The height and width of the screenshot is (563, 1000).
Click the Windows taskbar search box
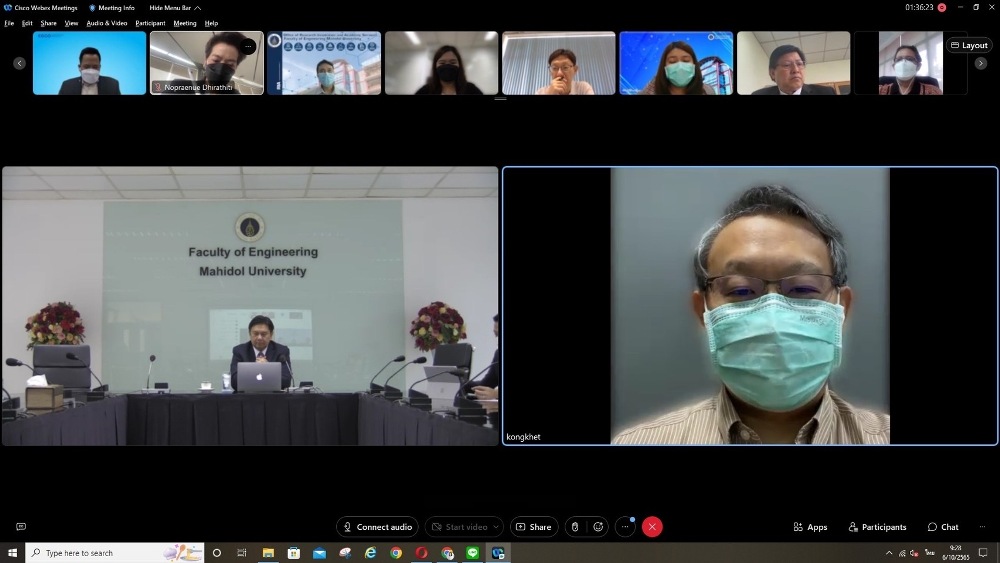click(x=110, y=553)
